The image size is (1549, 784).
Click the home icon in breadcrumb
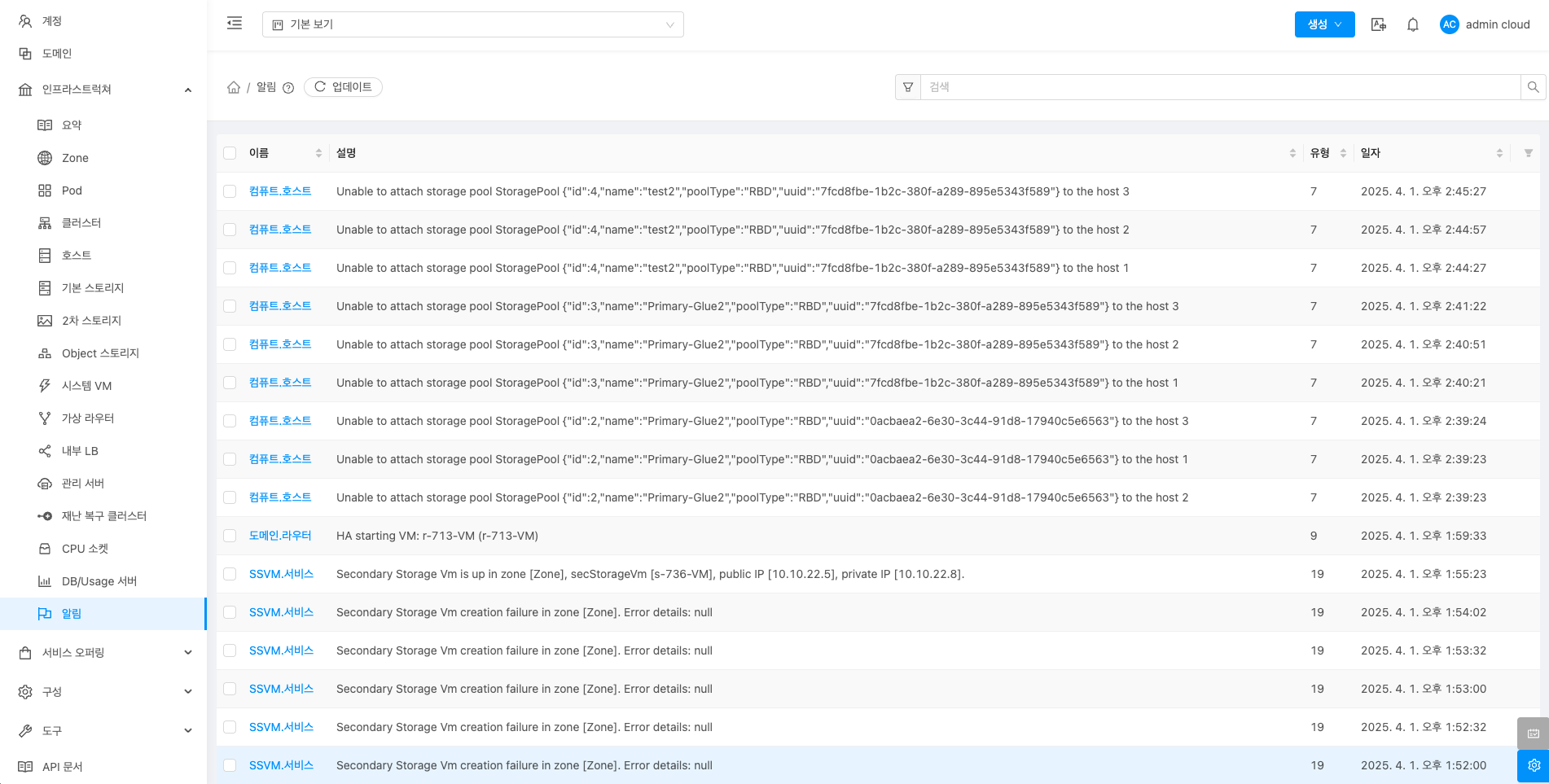(234, 87)
